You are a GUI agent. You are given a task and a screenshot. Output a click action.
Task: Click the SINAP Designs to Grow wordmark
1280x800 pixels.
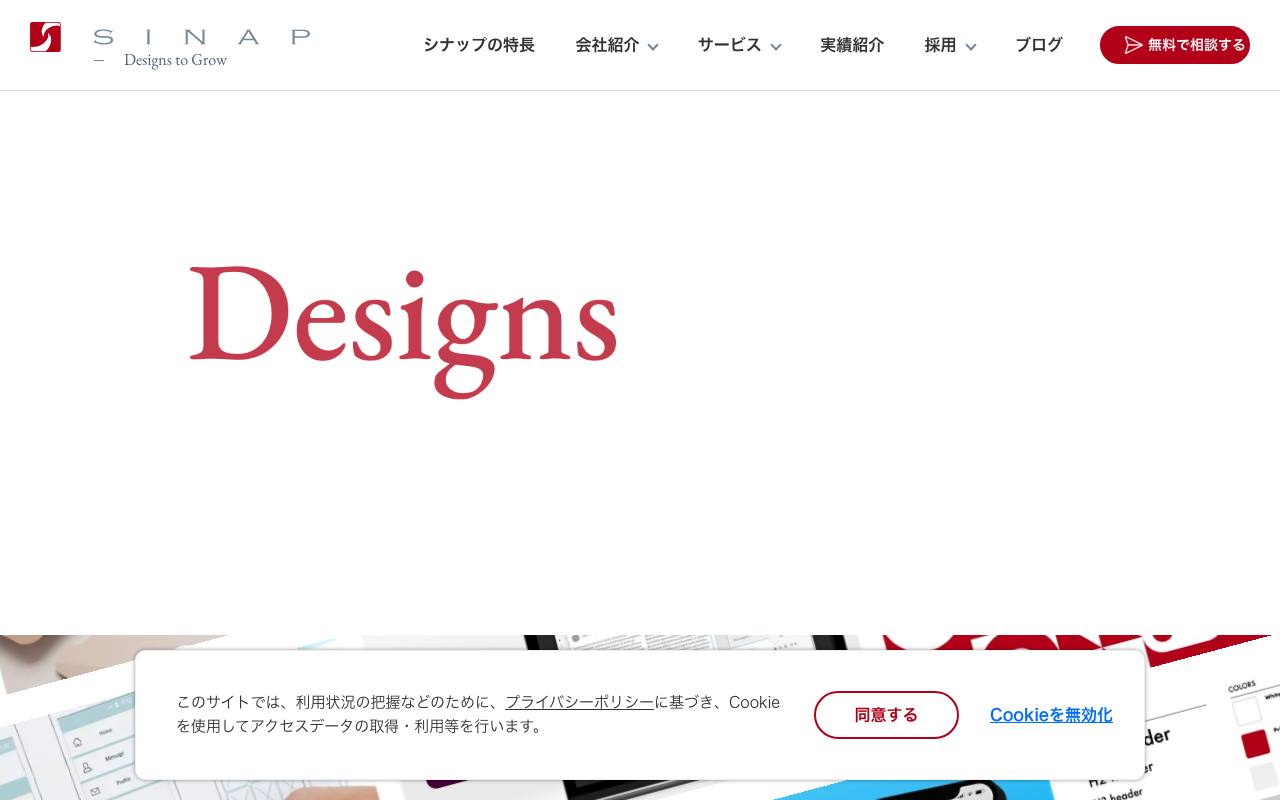[x=202, y=47]
